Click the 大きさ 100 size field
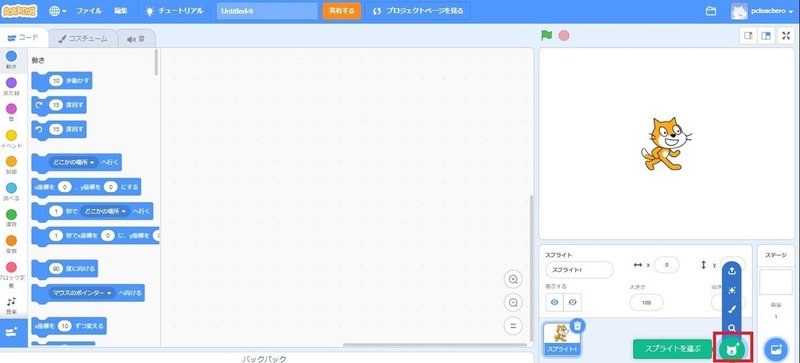 tap(646, 302)
